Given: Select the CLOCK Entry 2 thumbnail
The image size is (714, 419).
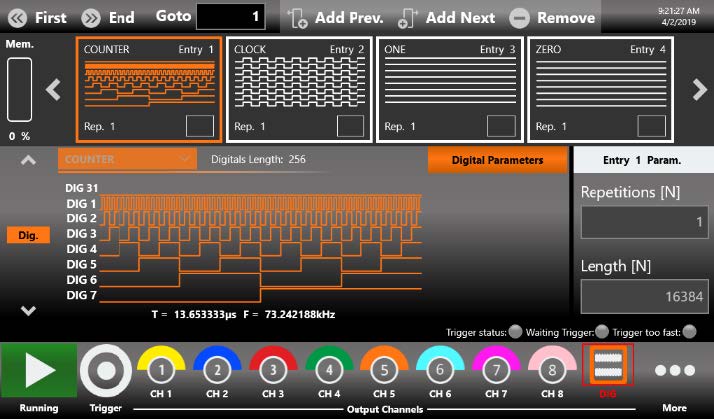Looking at the screenshot, I should [x=298, y=90].
